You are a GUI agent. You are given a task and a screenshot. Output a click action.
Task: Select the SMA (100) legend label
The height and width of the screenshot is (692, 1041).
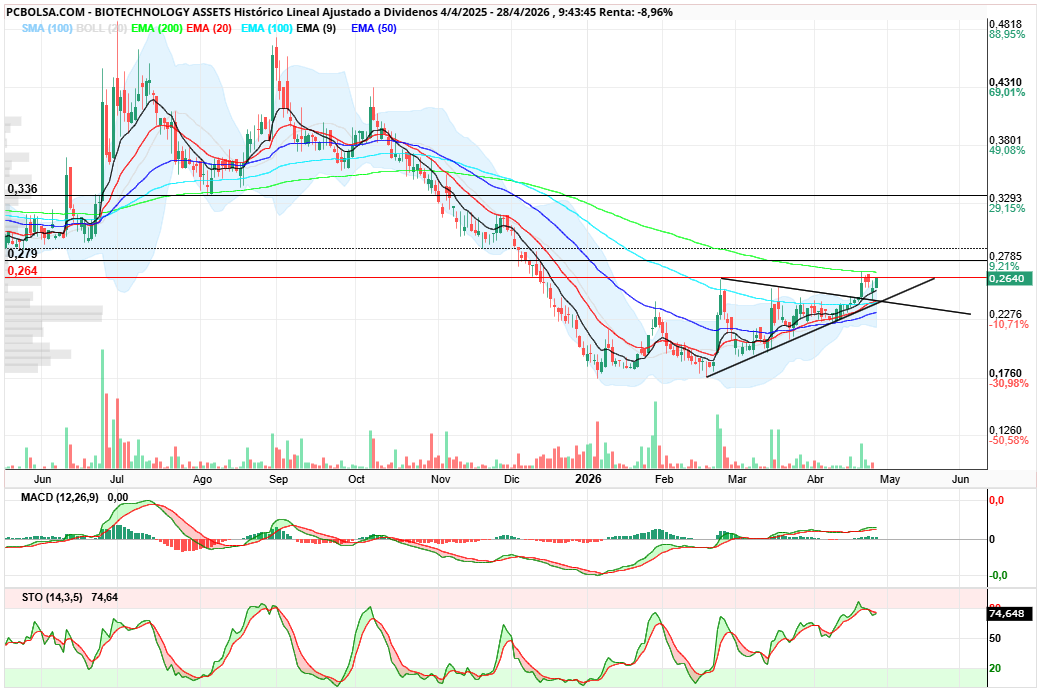click(48, 29)
